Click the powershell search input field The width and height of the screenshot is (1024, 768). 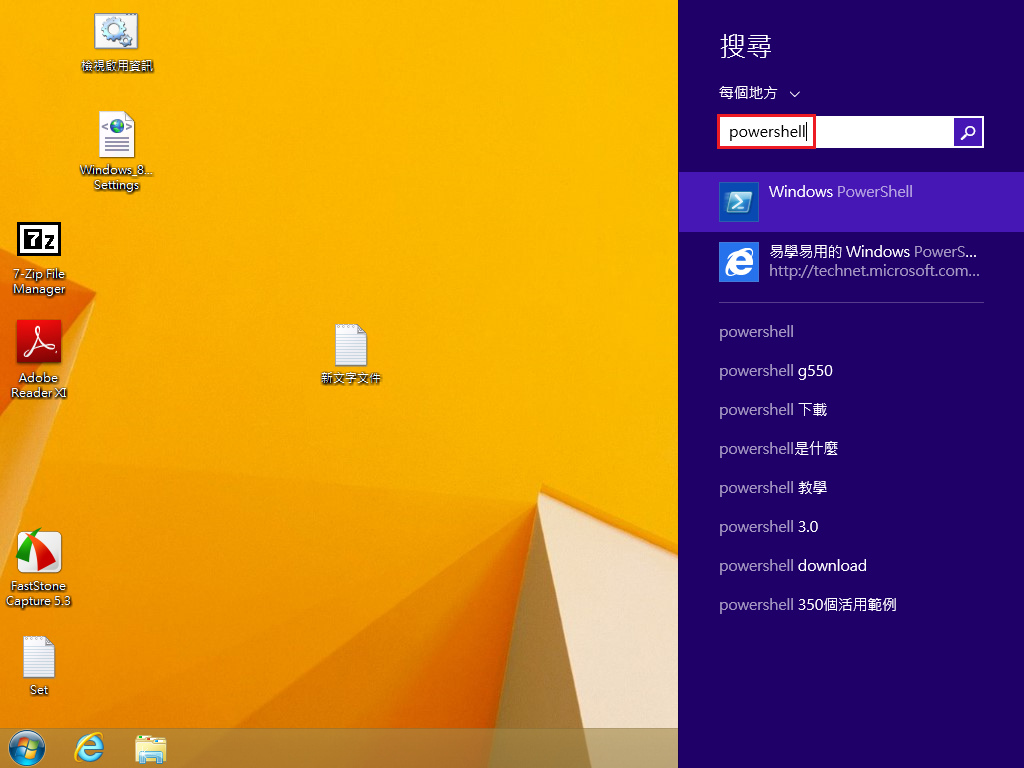pos(836,132)
